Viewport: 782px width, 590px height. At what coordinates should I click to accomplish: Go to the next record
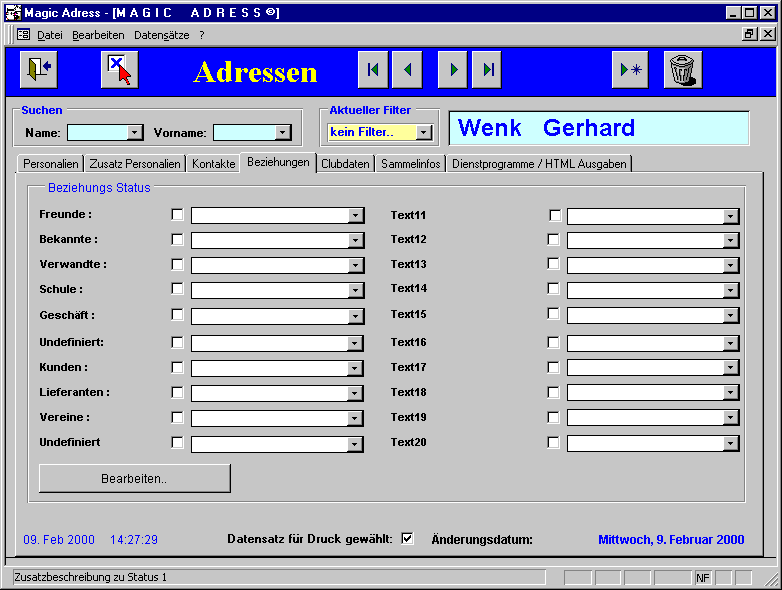[x=453, y=70]
